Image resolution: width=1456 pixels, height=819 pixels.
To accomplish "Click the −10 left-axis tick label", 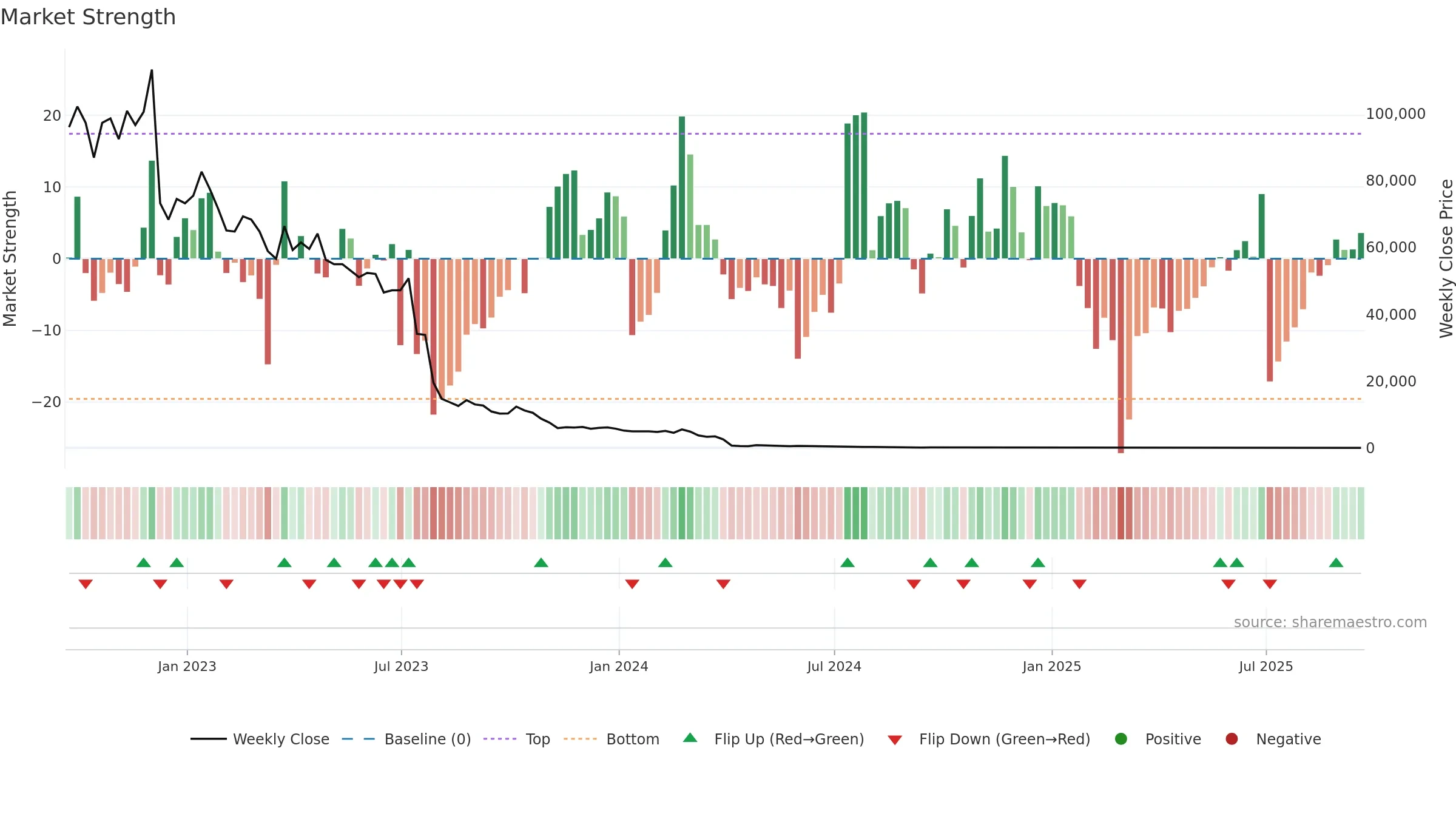I will pos(47,331).
